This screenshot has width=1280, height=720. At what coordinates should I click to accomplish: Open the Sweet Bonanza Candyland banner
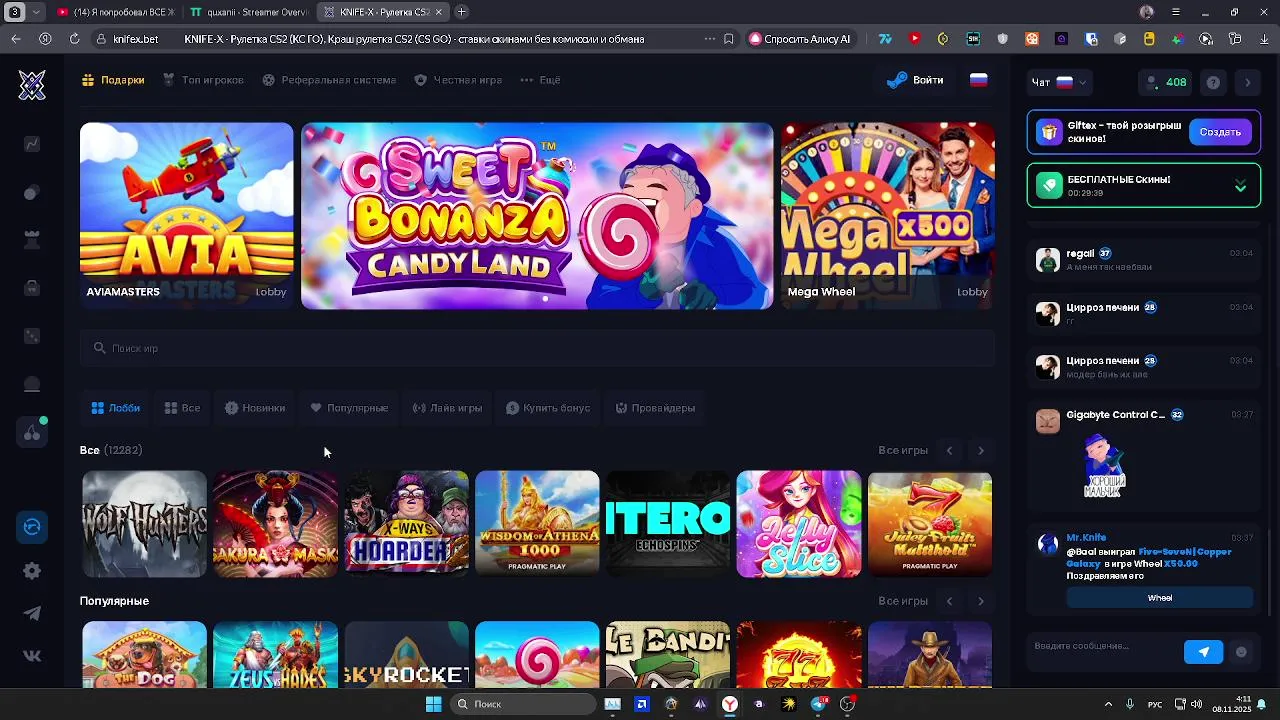pos(537,215)
